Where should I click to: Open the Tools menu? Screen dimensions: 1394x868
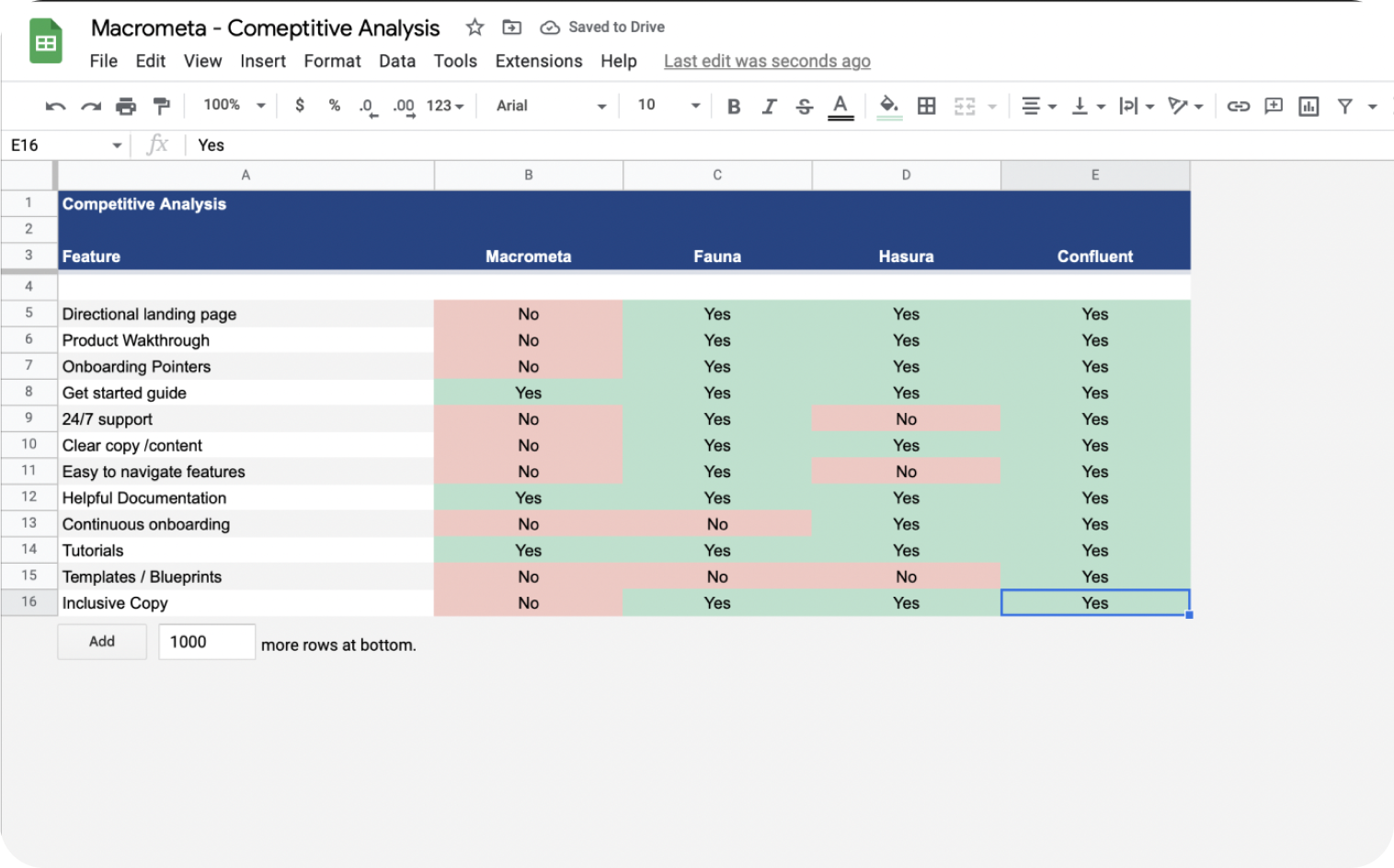pos(455,61)
